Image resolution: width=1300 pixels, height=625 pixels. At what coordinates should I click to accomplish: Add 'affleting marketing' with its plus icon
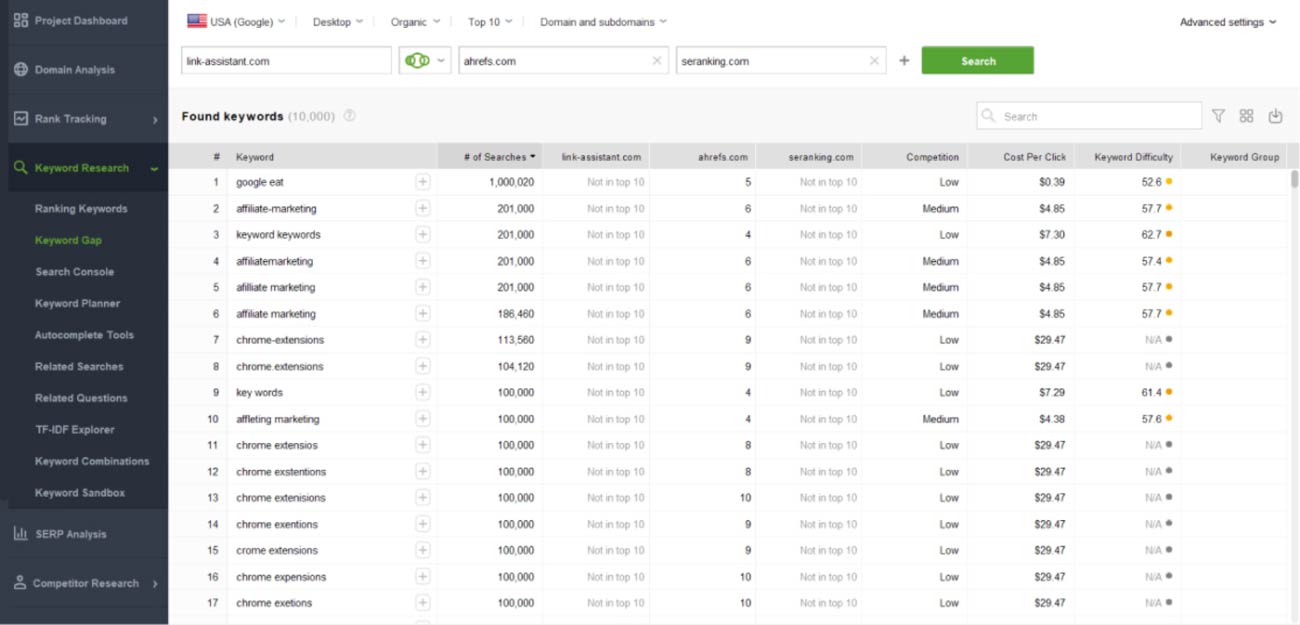point(423,419)
